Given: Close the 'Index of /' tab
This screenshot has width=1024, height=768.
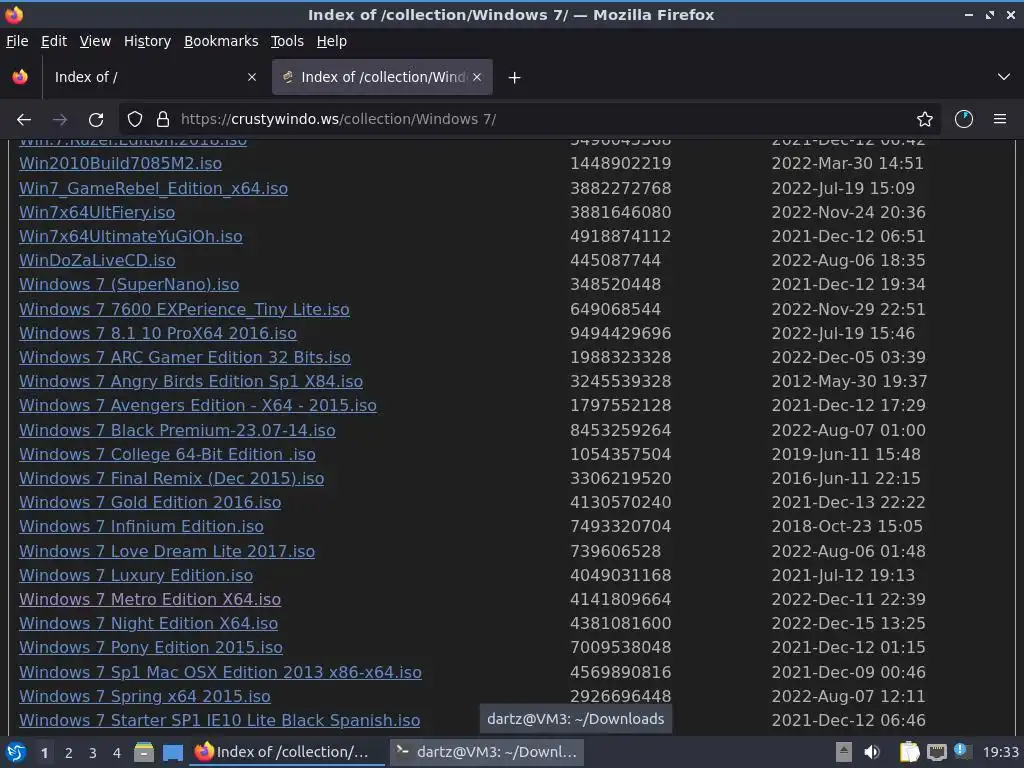Looking at the screenshot, I should pos(252,77).
